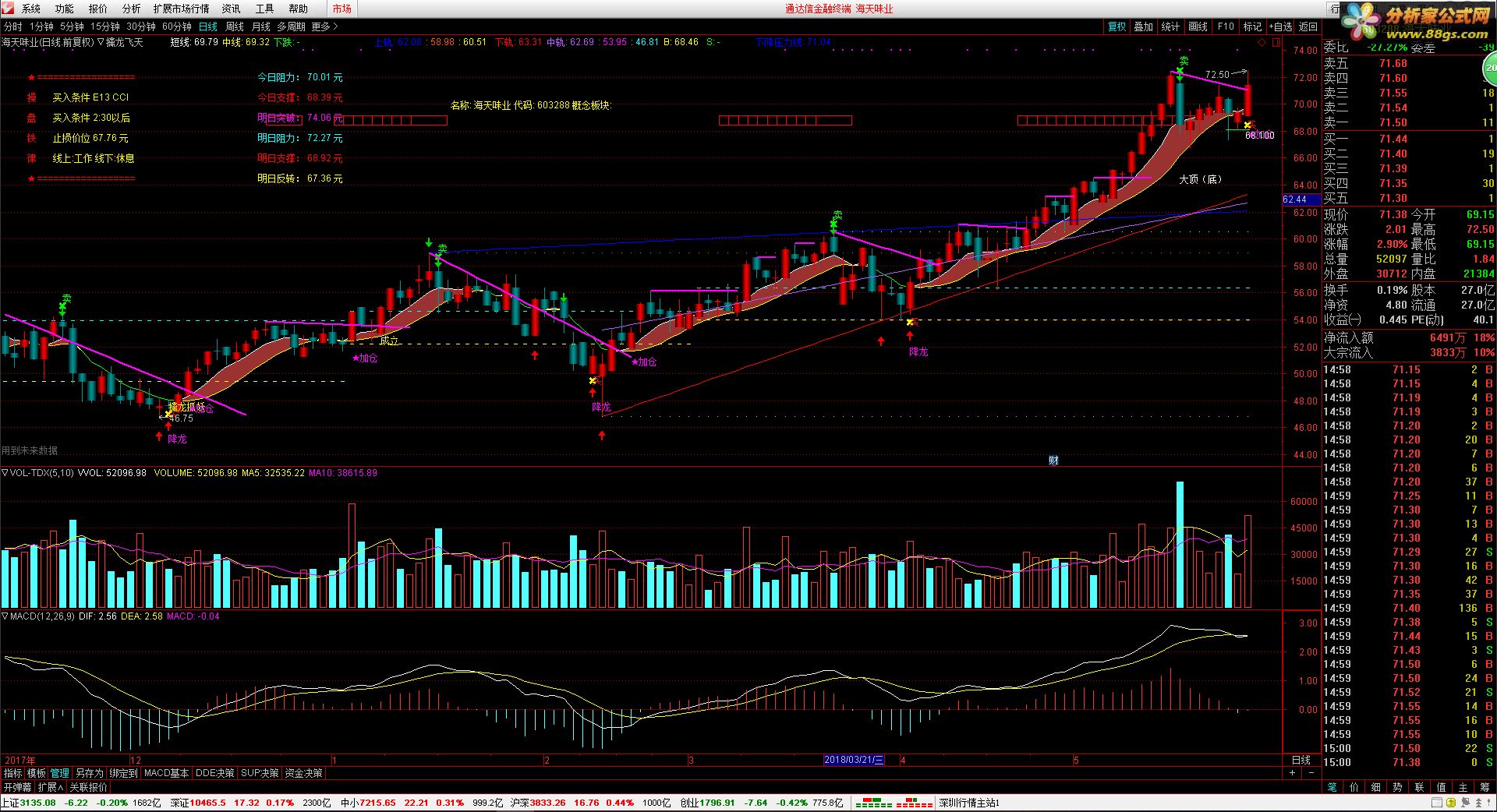Click the 叠加 overlay button

pyautogui.click(x=1143, y=26)
